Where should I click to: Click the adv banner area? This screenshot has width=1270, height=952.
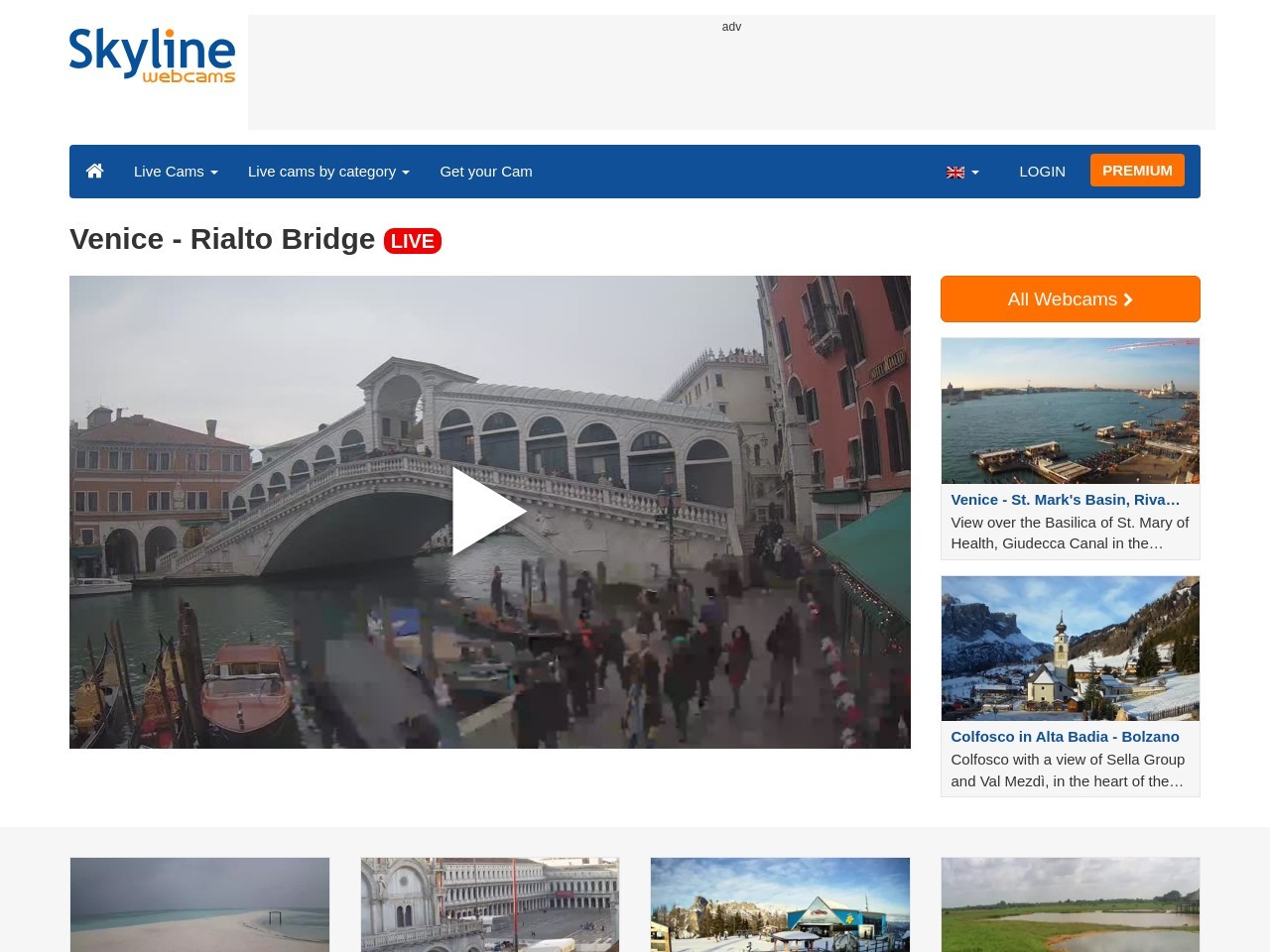[731, 72]
